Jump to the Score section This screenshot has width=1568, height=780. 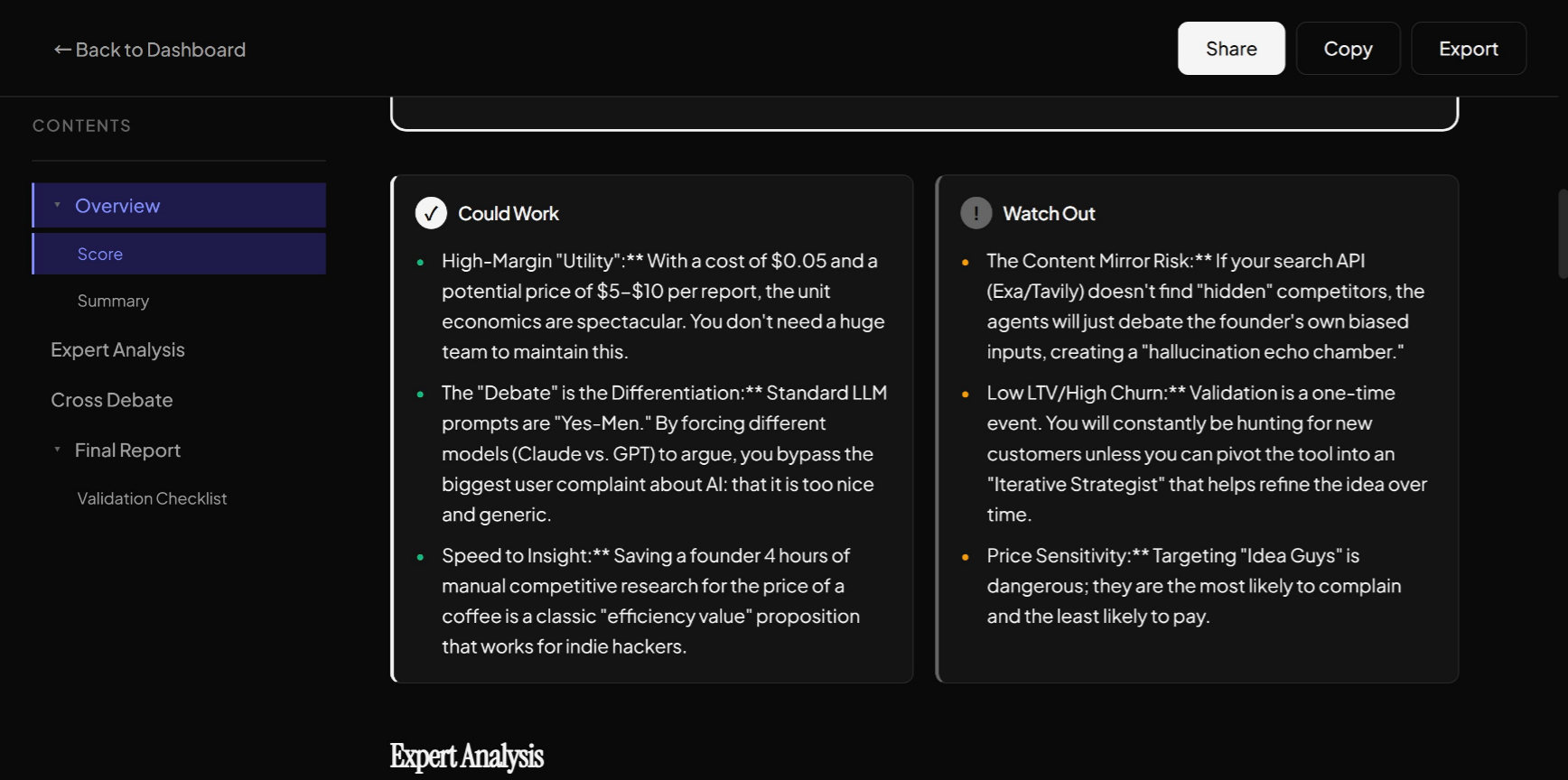[100, 255]
